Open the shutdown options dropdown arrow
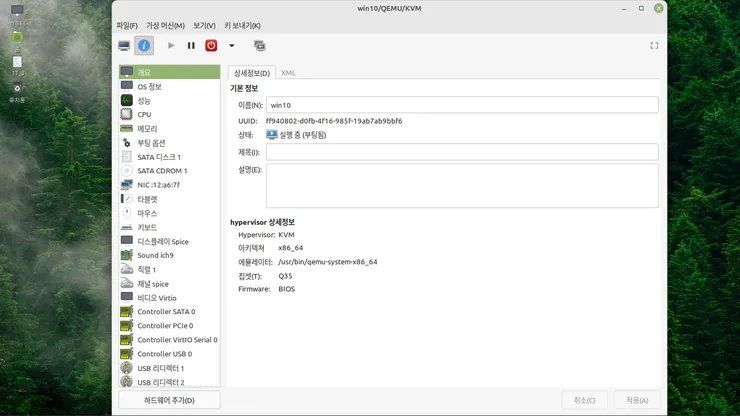This screenshot has height=416, width=740. 232,46
